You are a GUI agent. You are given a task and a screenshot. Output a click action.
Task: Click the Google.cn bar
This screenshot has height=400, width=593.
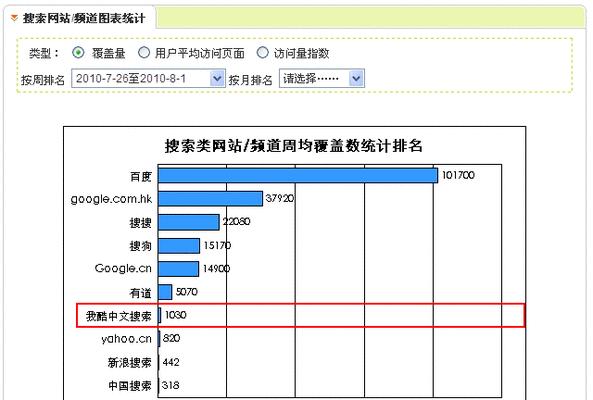[179, 269]
